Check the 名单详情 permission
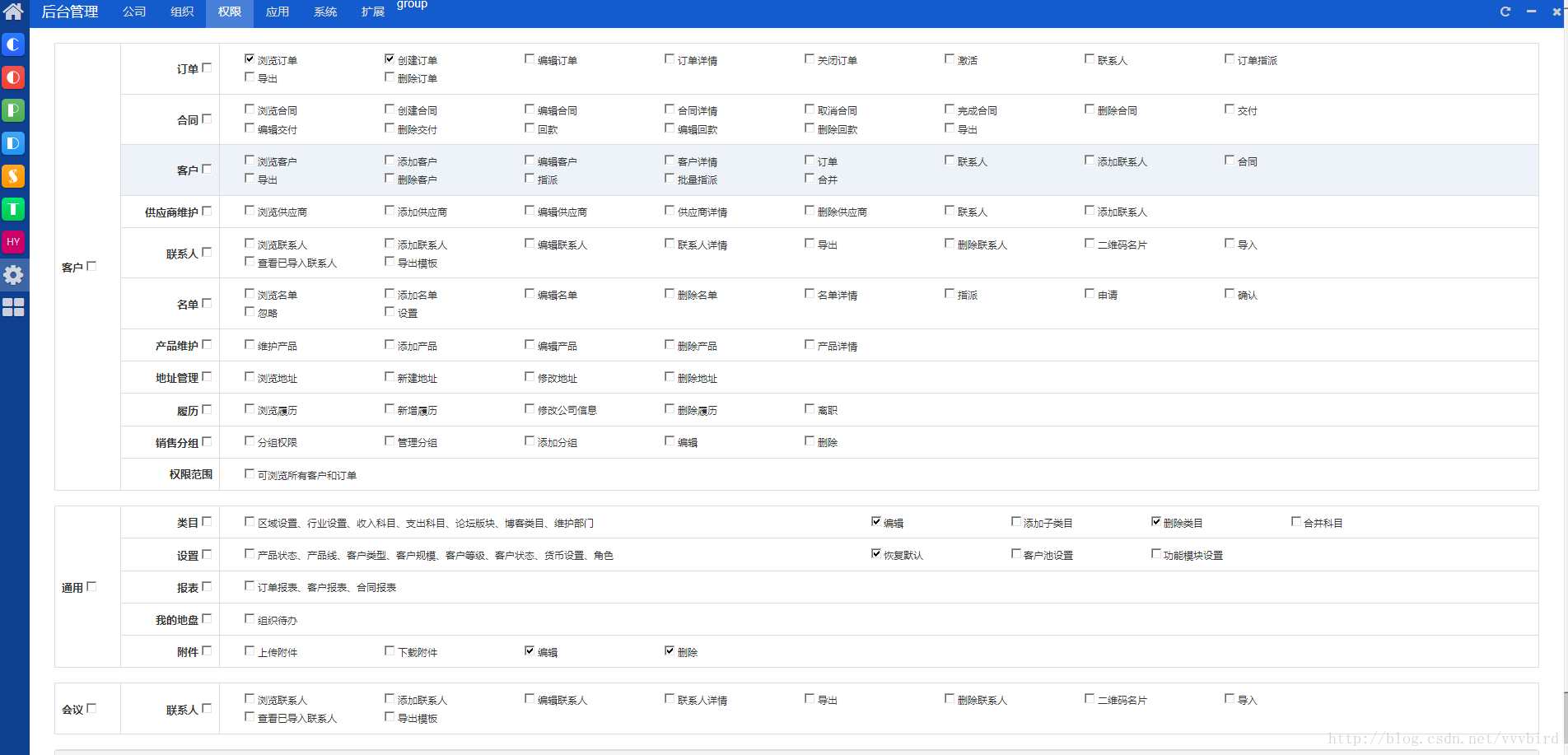 (x=810, y=294)
